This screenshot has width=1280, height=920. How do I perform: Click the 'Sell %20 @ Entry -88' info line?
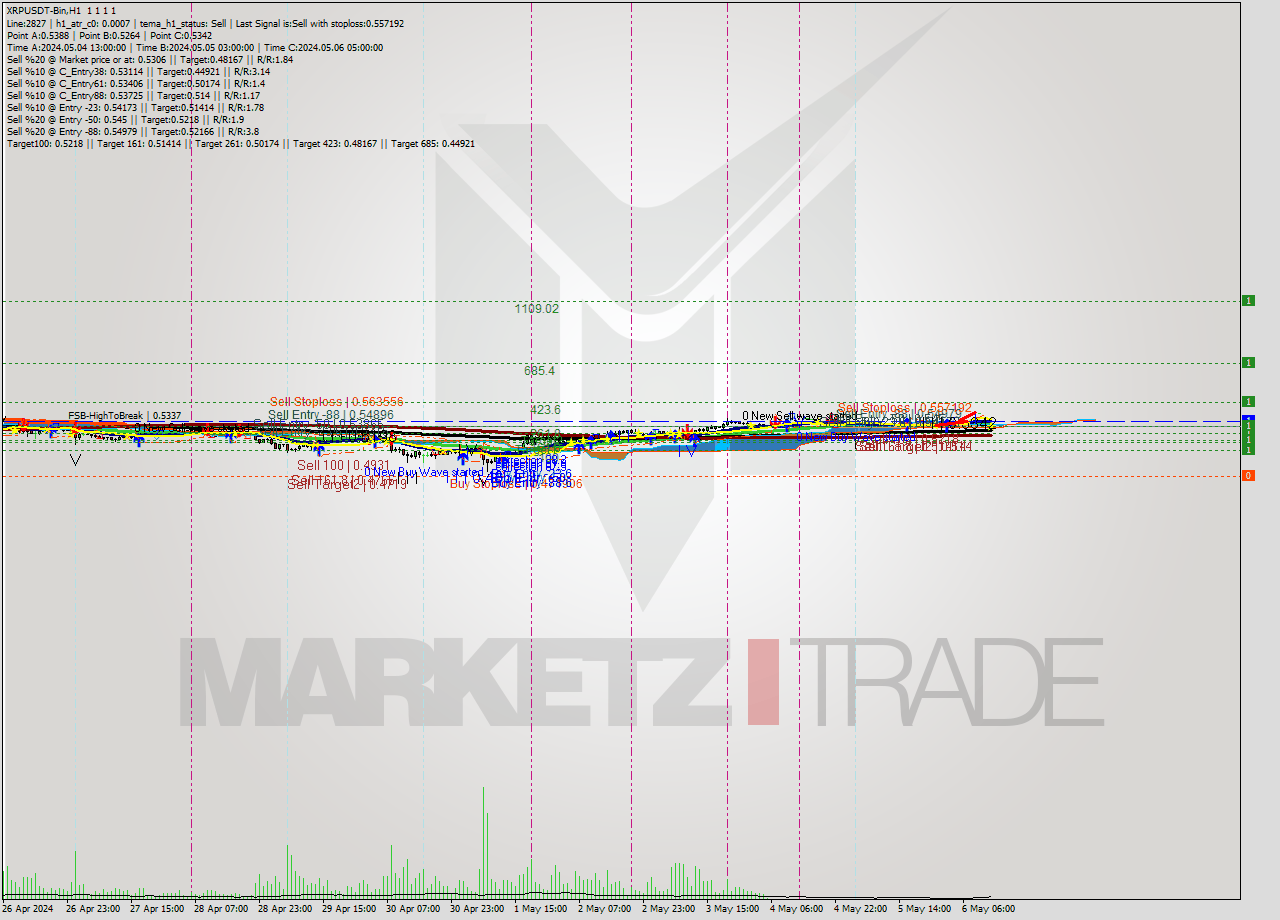(132, 131)
